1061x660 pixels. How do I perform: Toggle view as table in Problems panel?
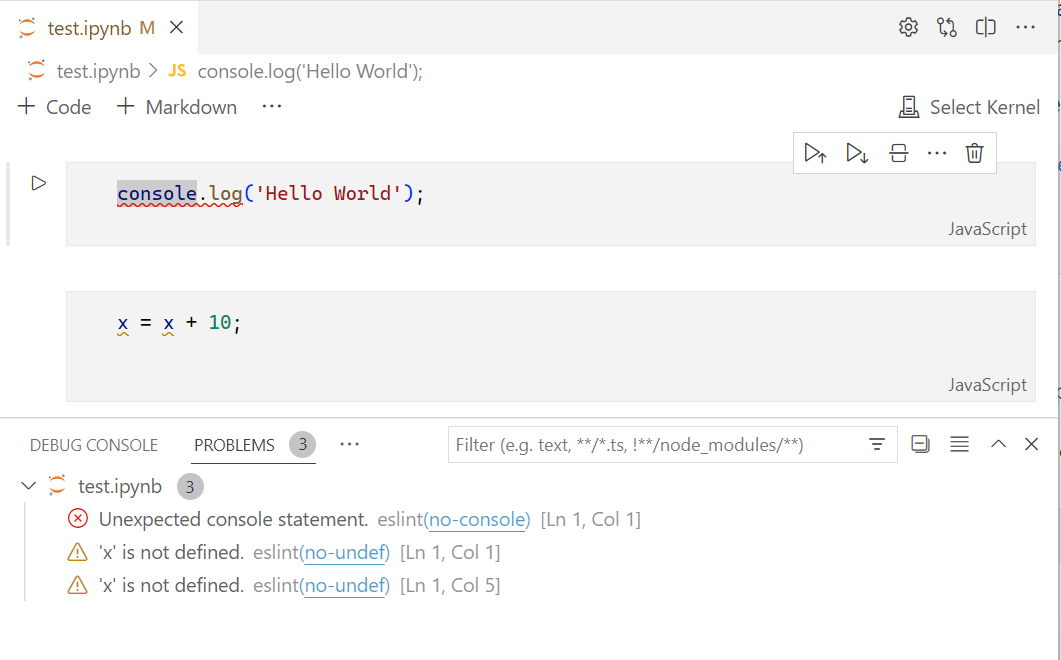click(x=959, y=444)
